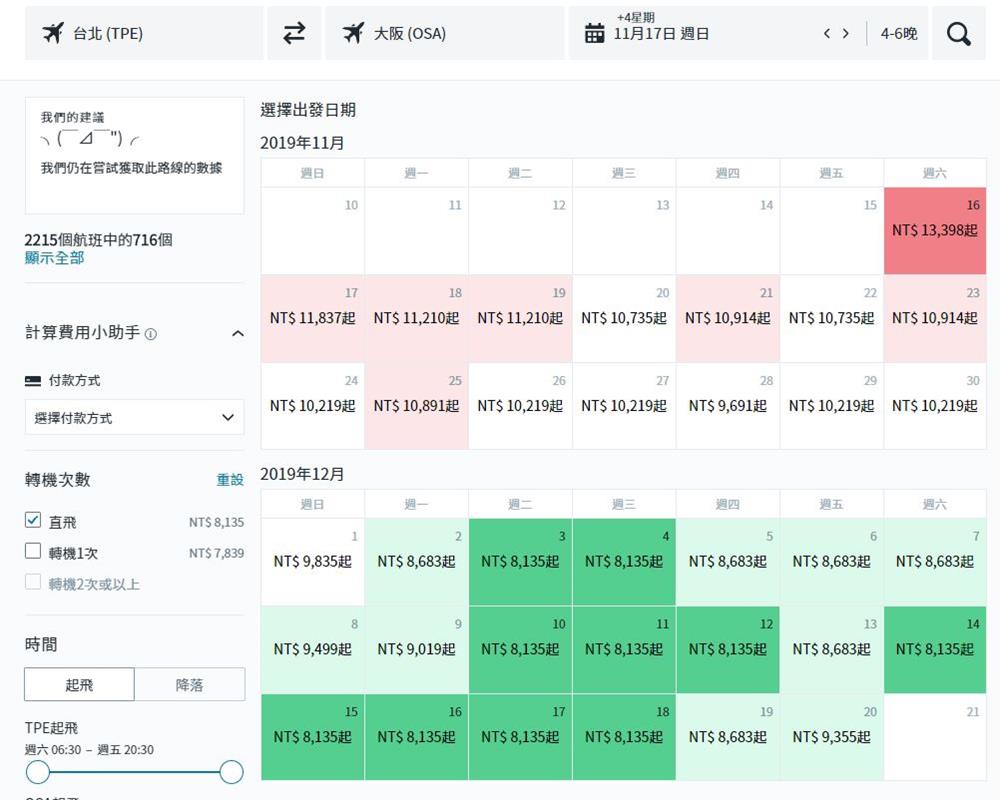Select the 起飛 time tab

[x=80, y=685]
